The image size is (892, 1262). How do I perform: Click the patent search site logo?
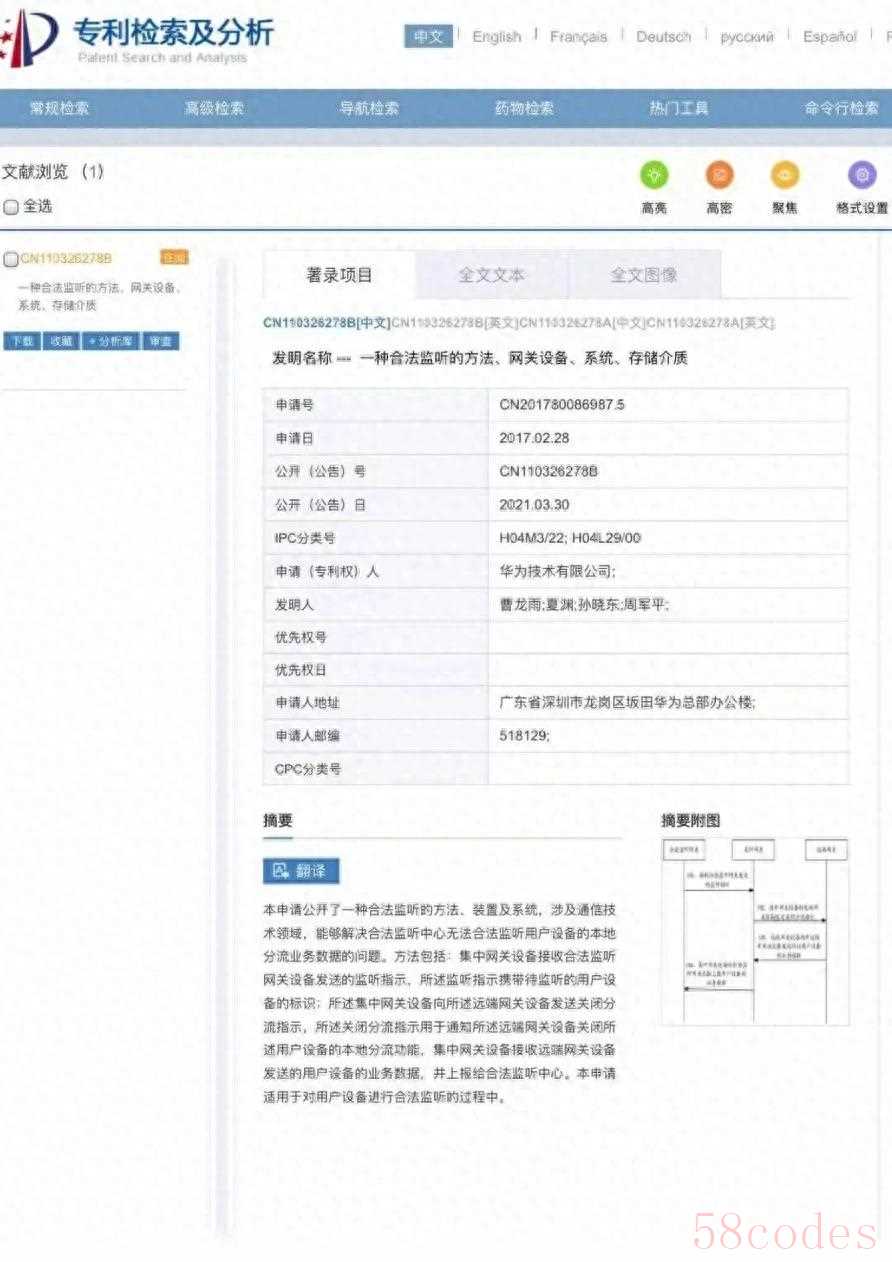pyautogui.click(x=137, y=38)
